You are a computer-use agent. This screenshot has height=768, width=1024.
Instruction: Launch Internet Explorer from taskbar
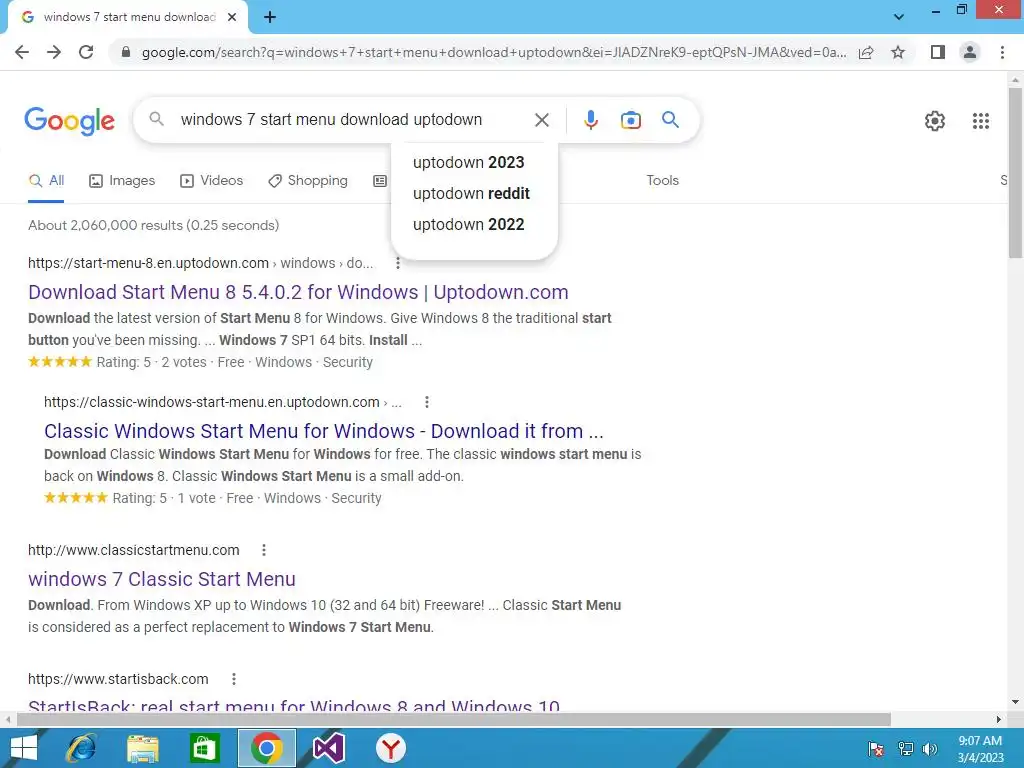81,748
